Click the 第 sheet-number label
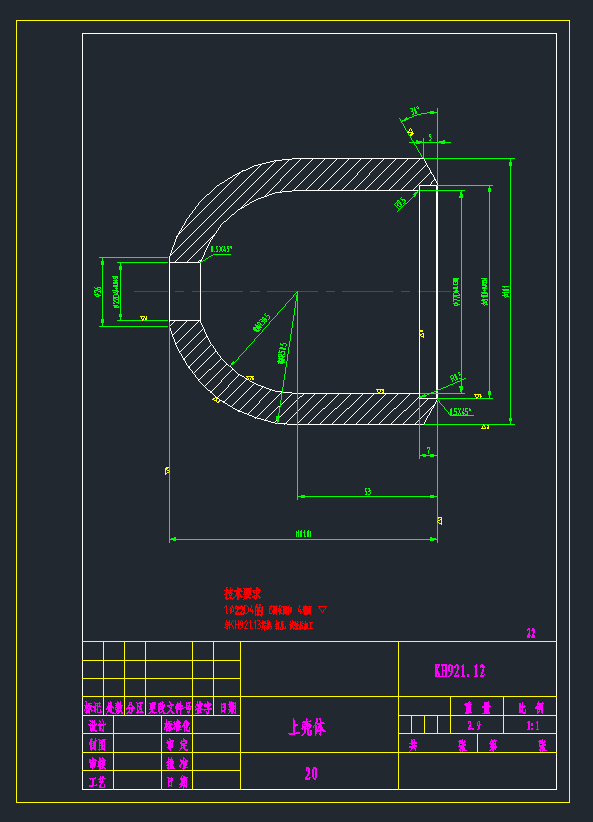 click(493, 745)
